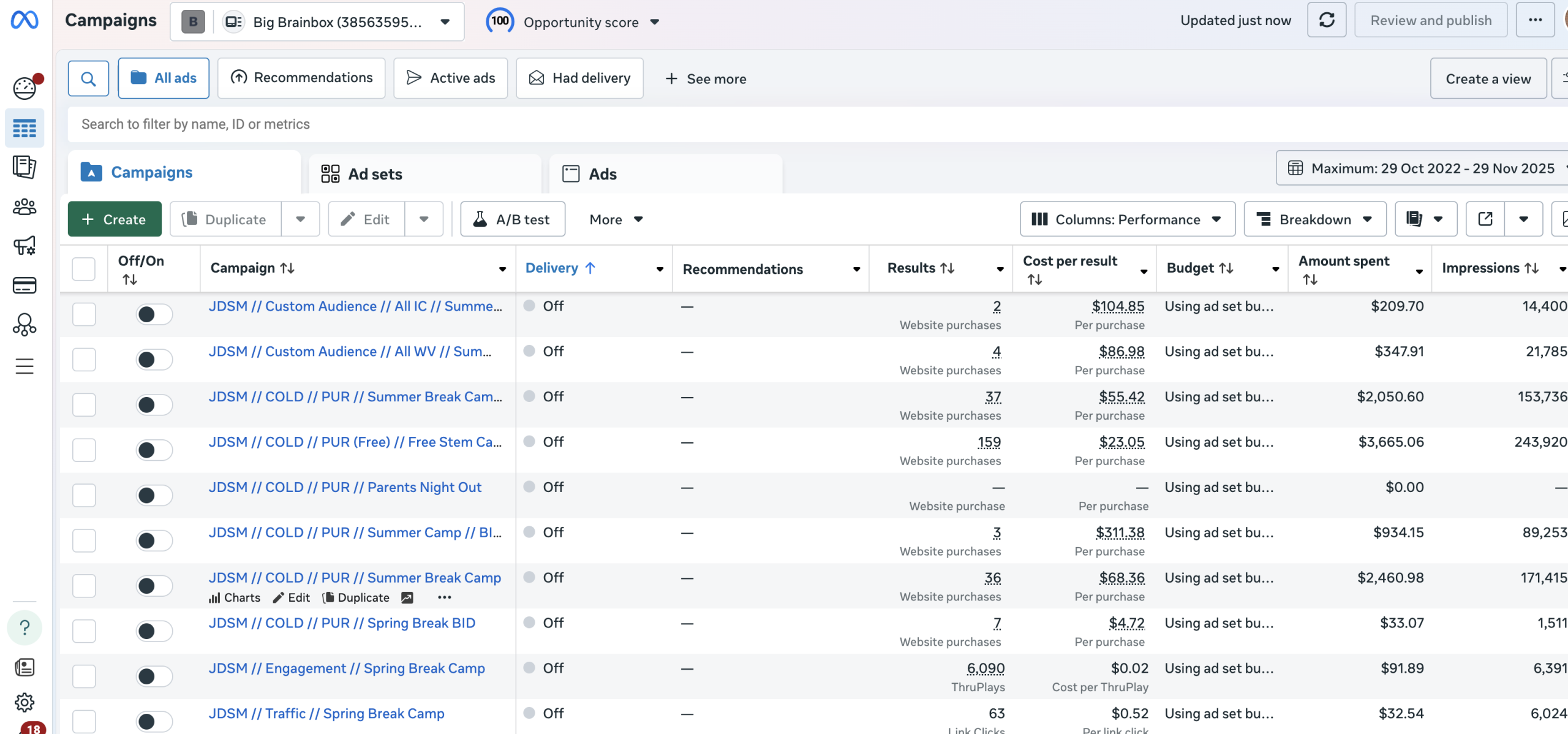Switch to the Ad sets tab
The height and width of the screenshot is (734, 1568).
(x=375, y=174)
